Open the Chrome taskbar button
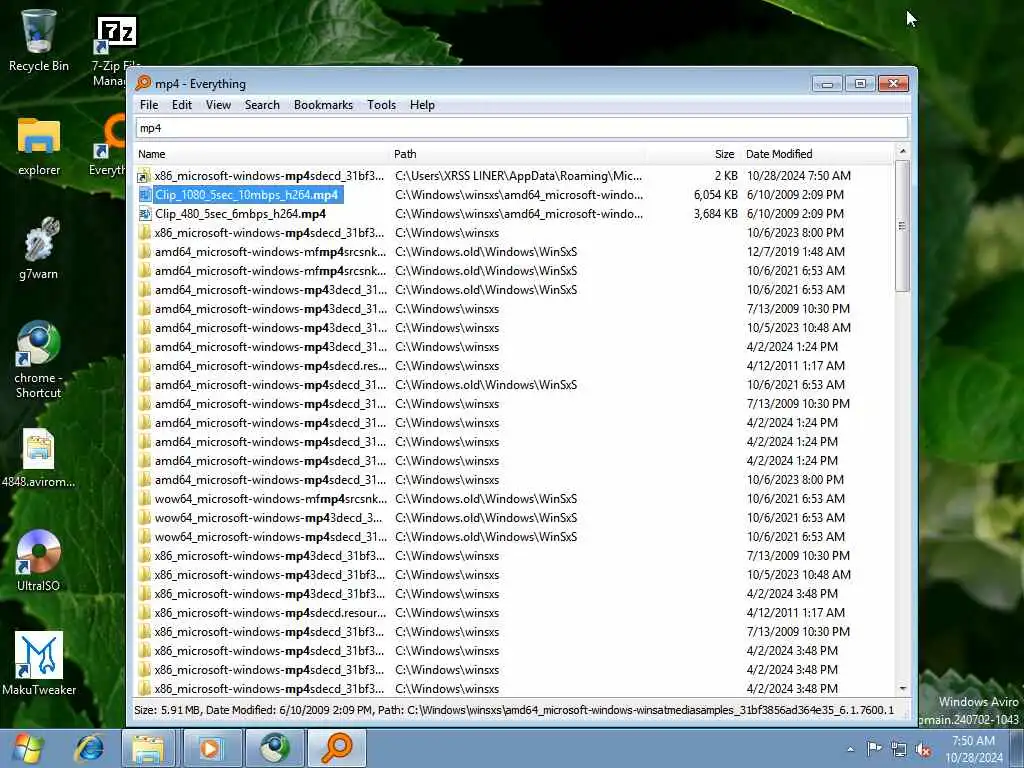1024x768 pixels. point(274,748)
